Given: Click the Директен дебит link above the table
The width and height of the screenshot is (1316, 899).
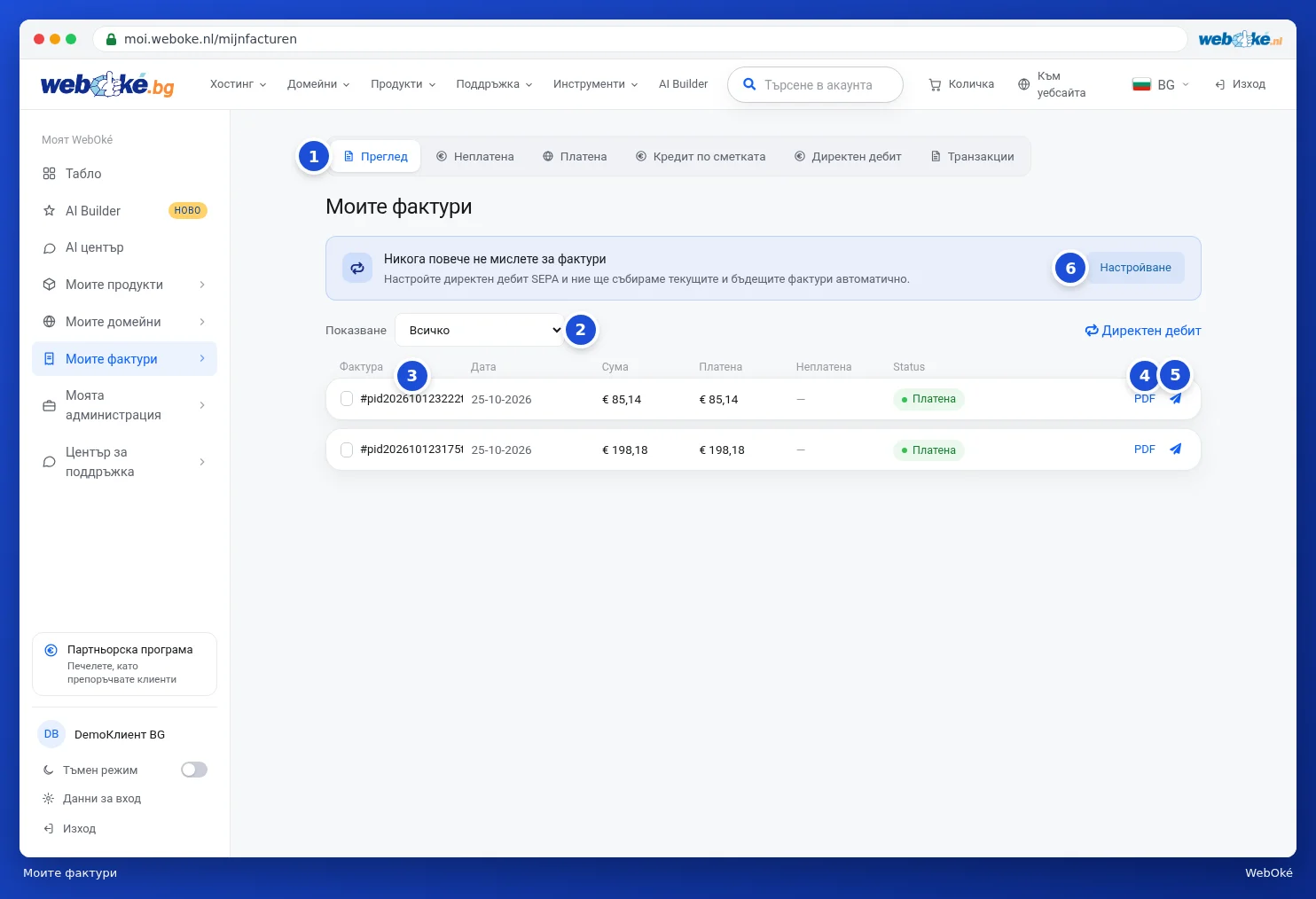Looking at the screenshot, I should click(x=1143, y=331).
